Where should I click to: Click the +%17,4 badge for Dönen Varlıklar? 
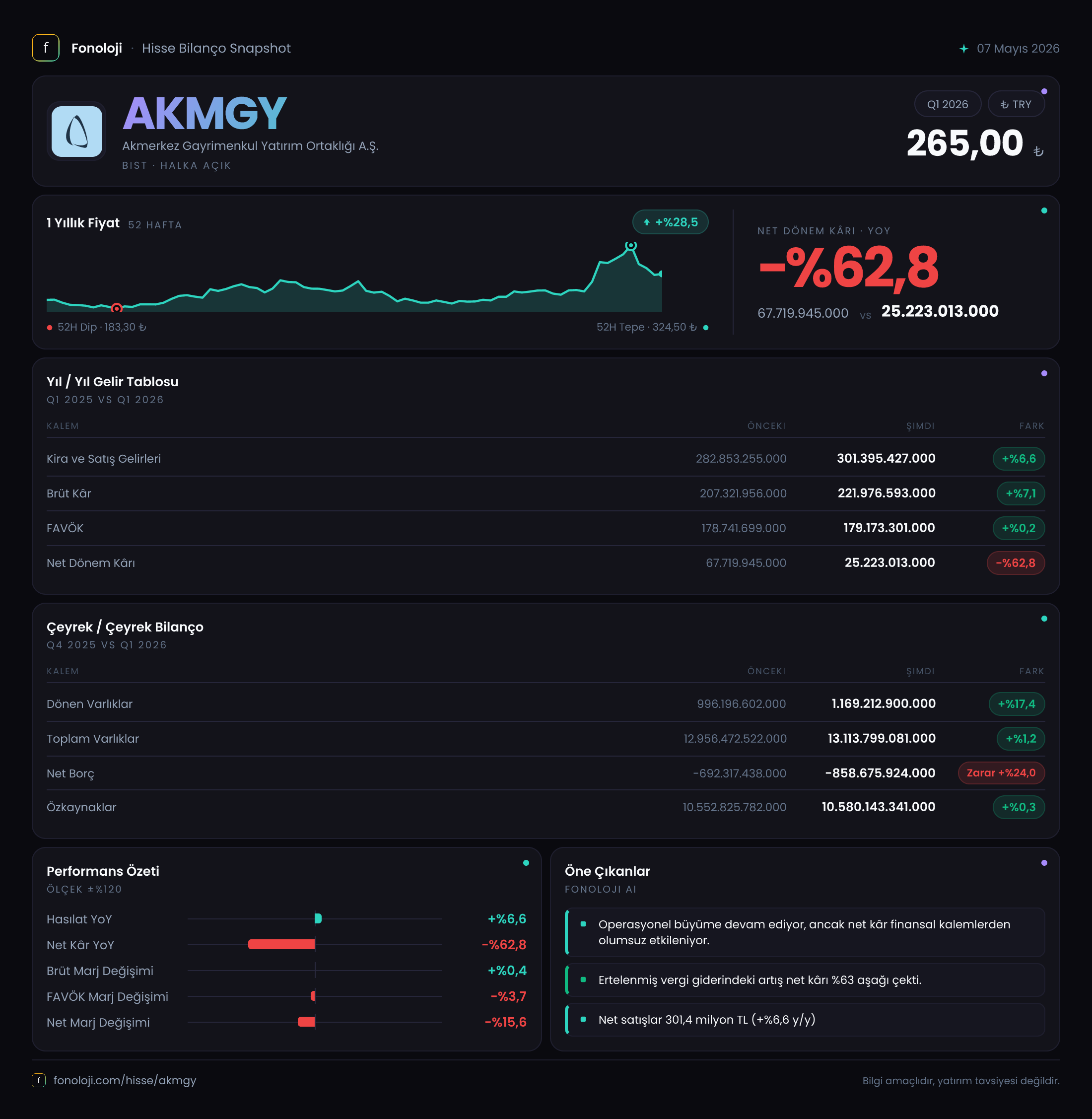click(1017, 704)
